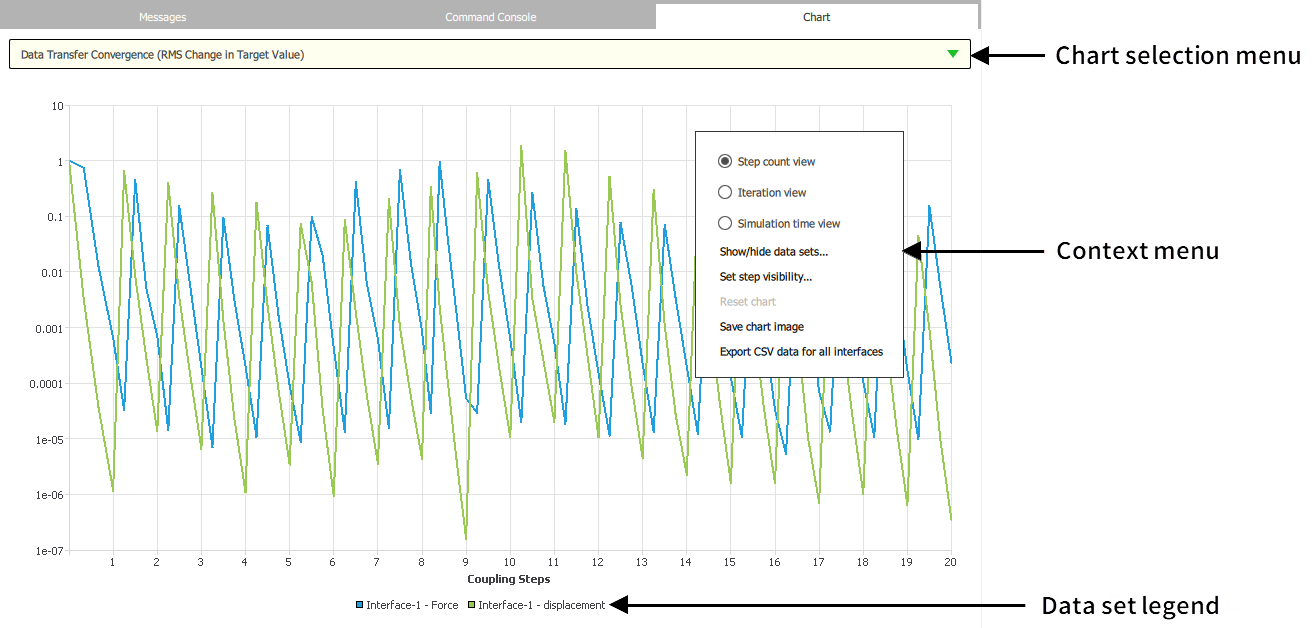The width and height of the screenshot is (1312, 628).
Task: Click the grayed Reset chart option
Action: [746, 301]
